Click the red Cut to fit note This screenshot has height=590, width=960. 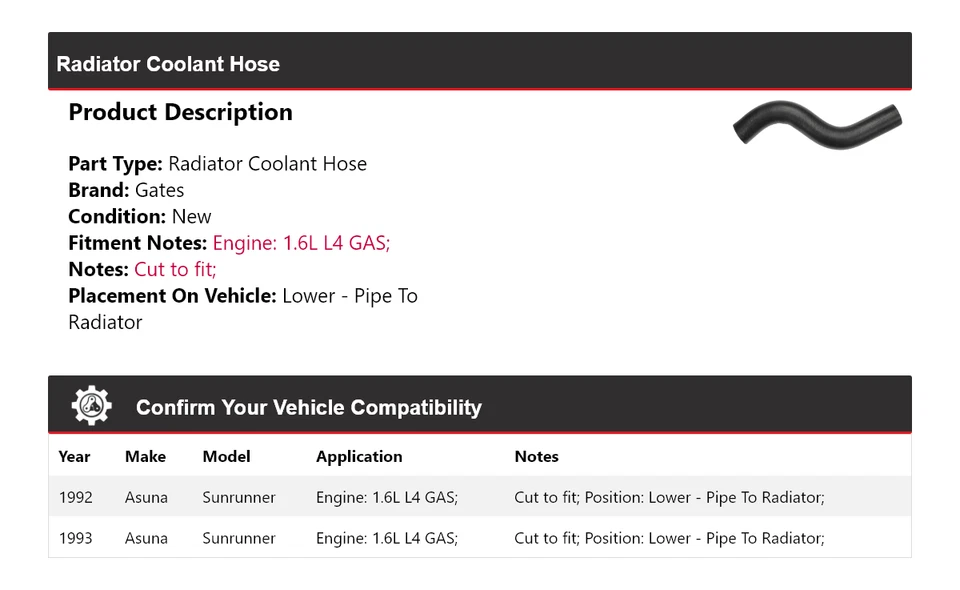175,269
